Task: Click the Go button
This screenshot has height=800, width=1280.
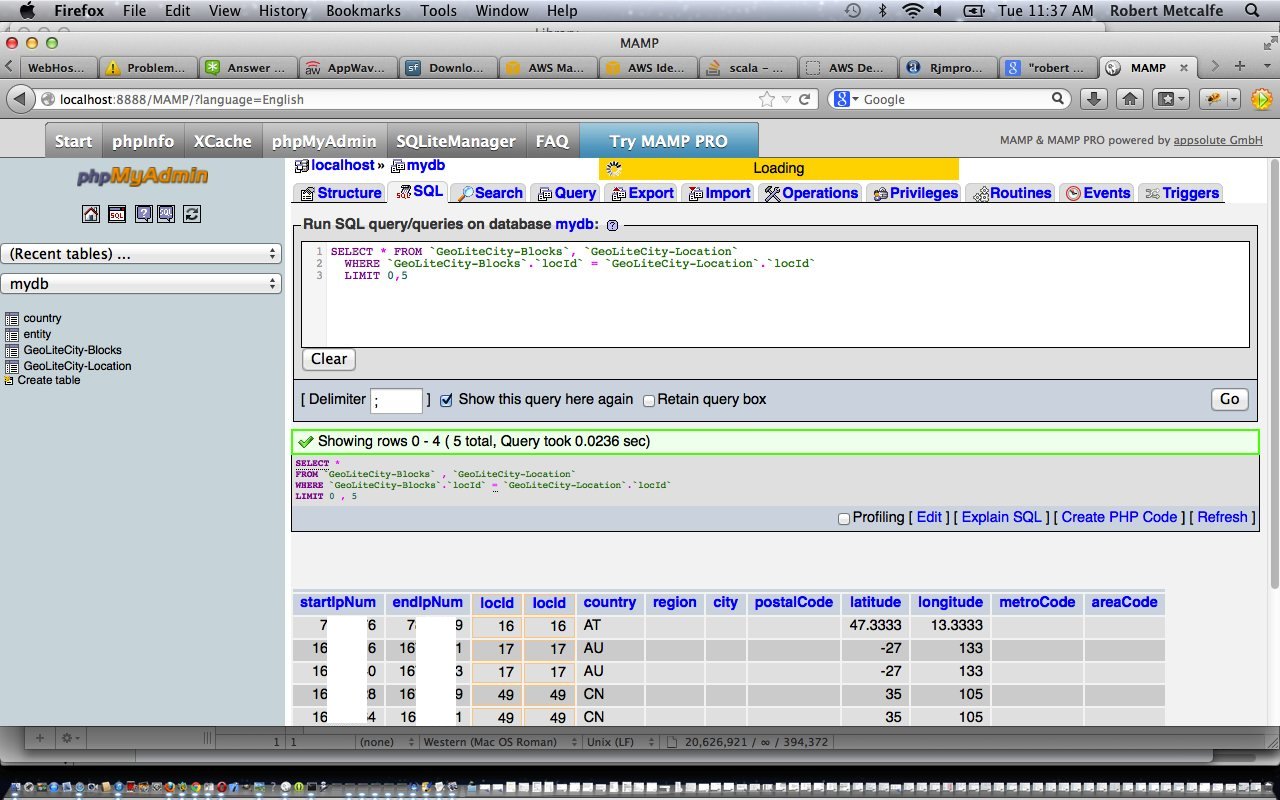Action: coord(1229,399)
